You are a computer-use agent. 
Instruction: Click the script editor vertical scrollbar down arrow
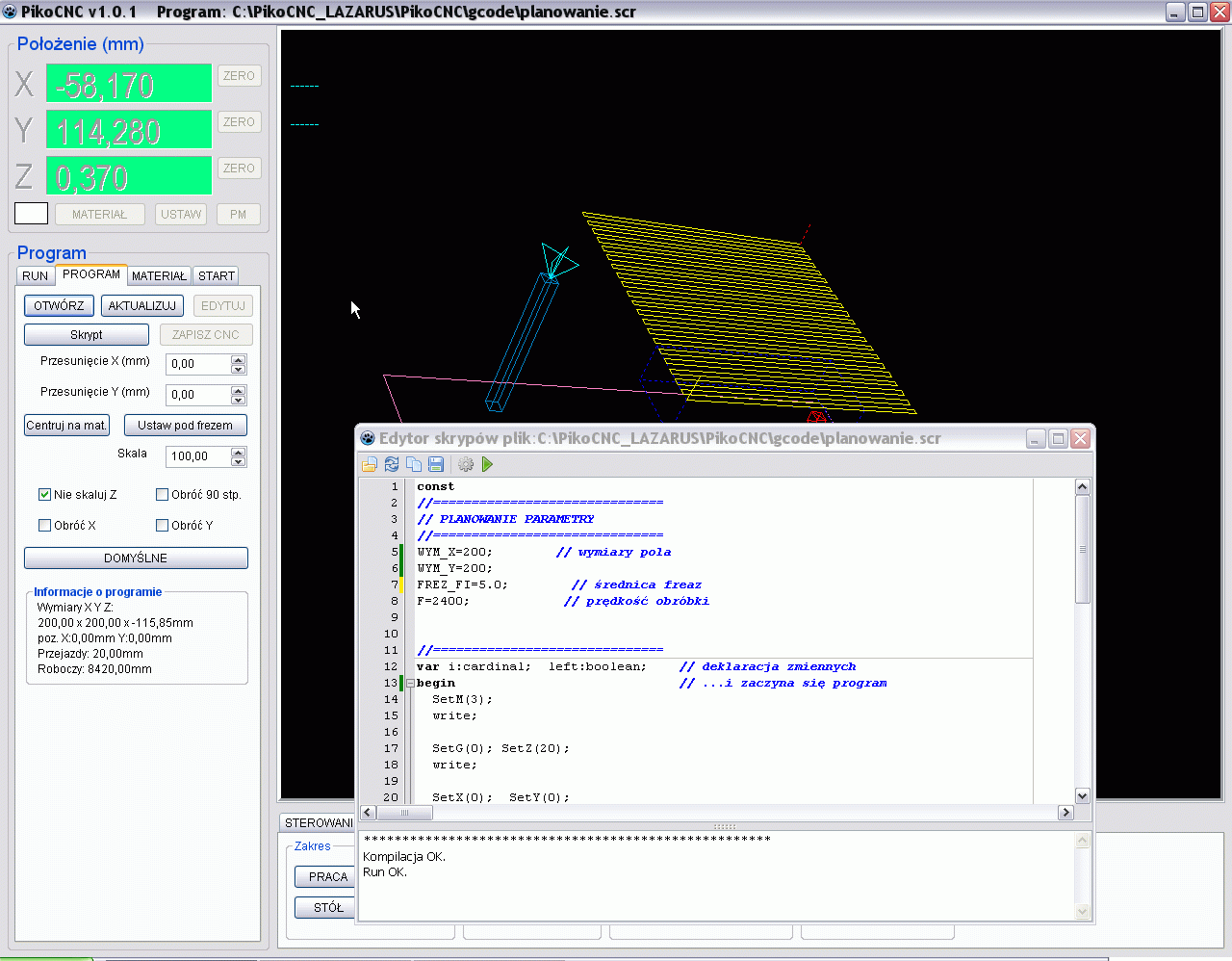click(x=1083, y=795)
